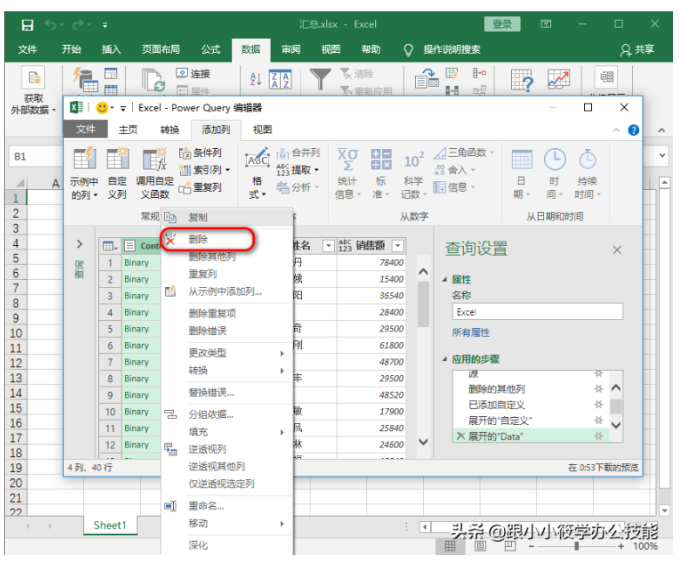
Task: Select the Sheet1 worksheet tab
Action: [x=110, y=525]
